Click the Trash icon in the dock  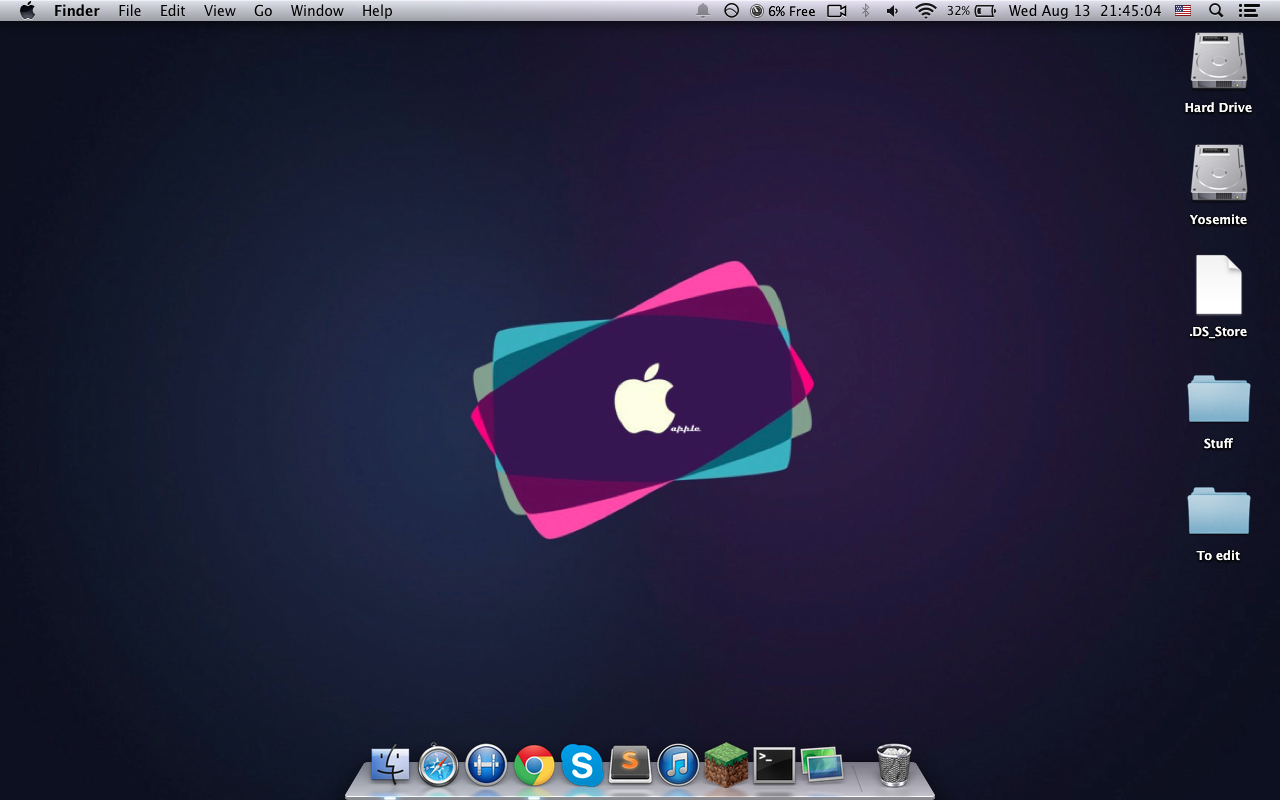[x=893, y=765]
